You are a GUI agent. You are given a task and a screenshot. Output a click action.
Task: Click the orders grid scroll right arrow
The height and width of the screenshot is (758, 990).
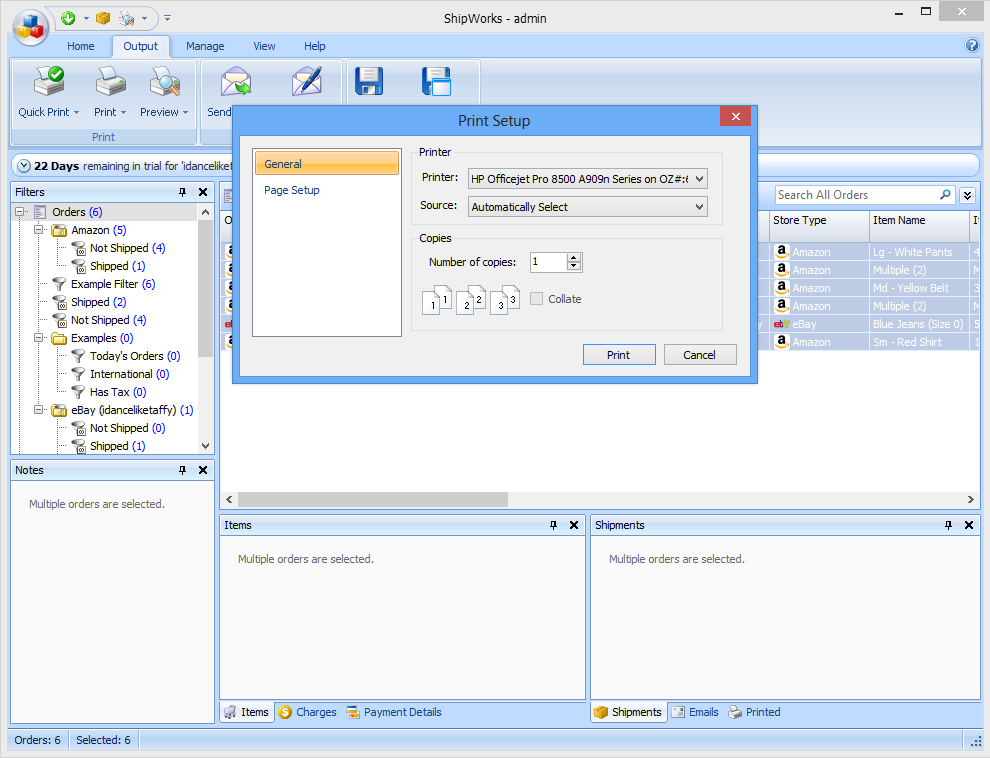(x=970, y=499)
